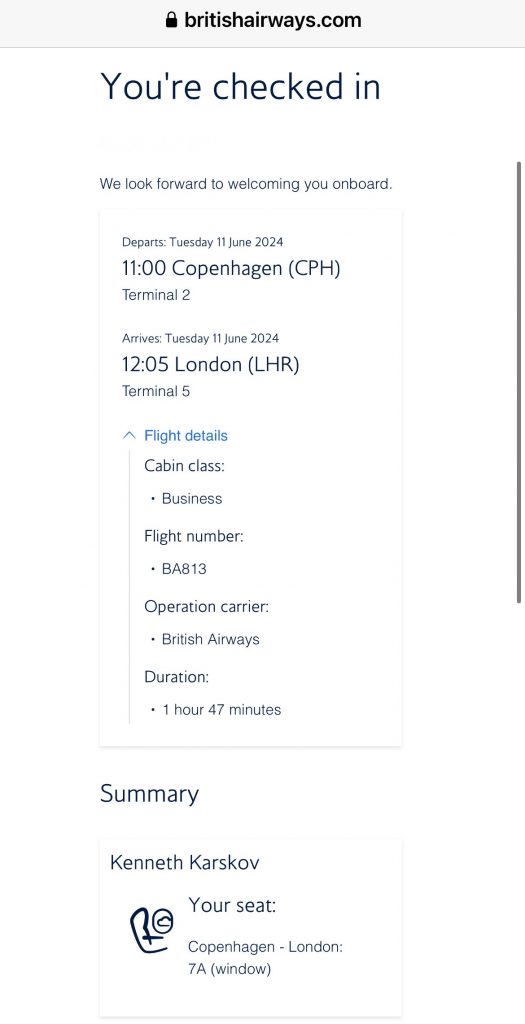Image resolution: width=525 pixels, height=1024 pixels.
Task: Click the 11:00 Copenhagen (CPH) departure text
Action: (x=231, y=268)
